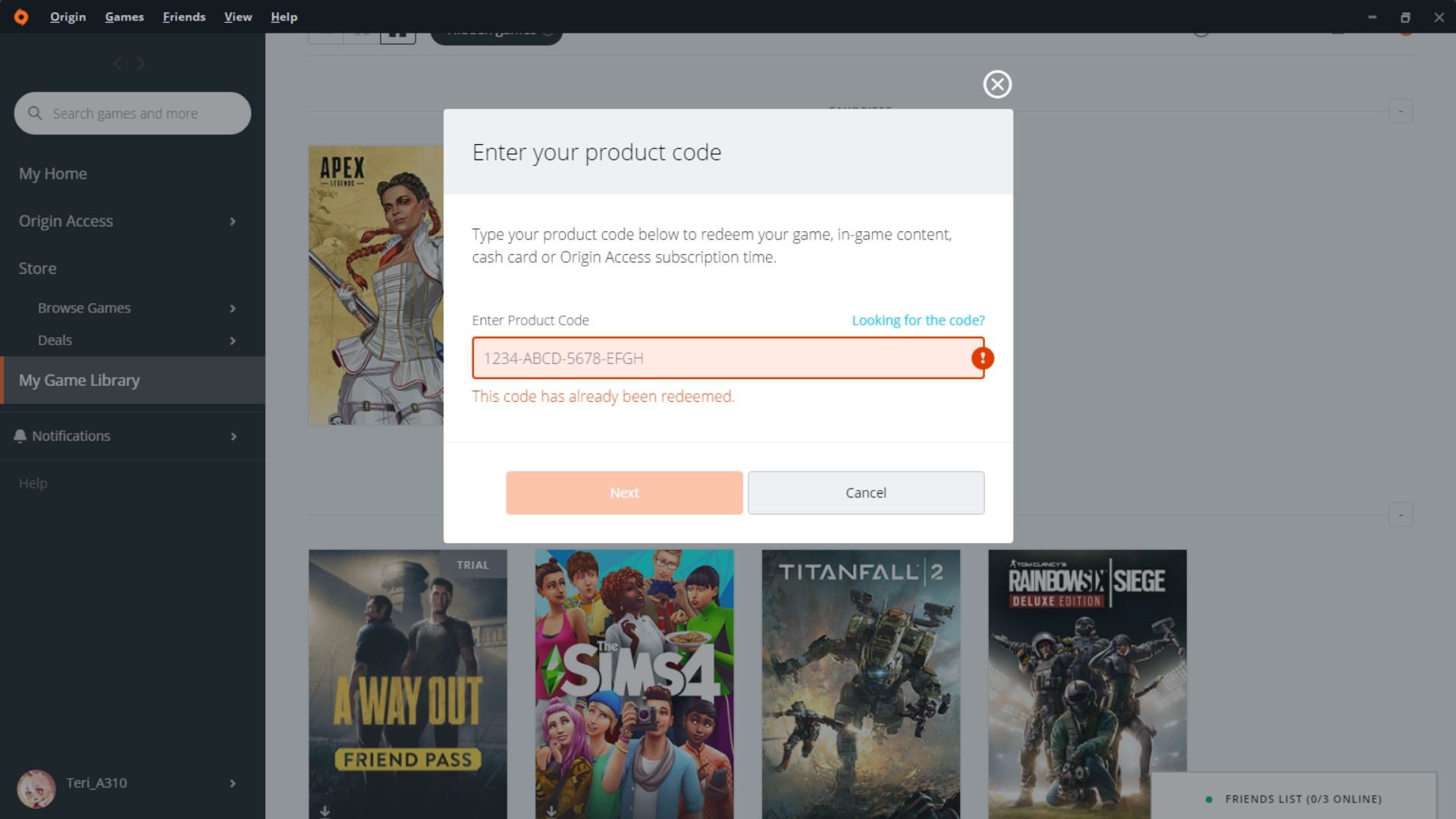The width and height of the screenshot is (1456, 819).
Task: Collapse the Favorites section minus button
Action: click(1401, 111)
